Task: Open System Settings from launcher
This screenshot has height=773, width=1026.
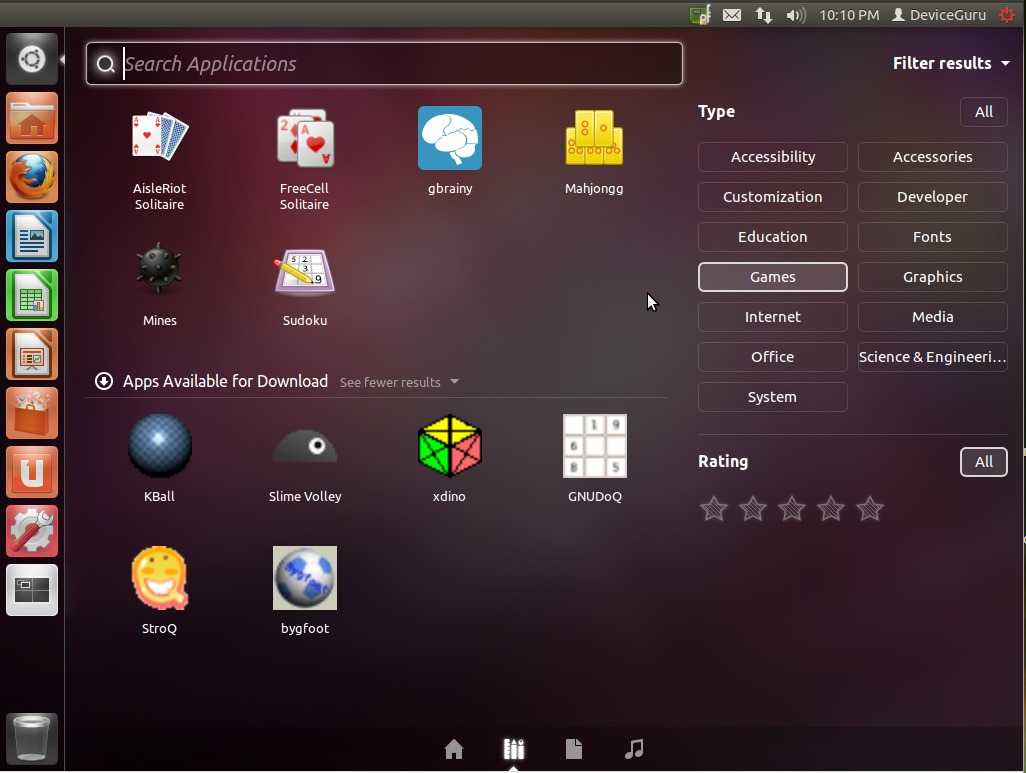Action: 32,531
